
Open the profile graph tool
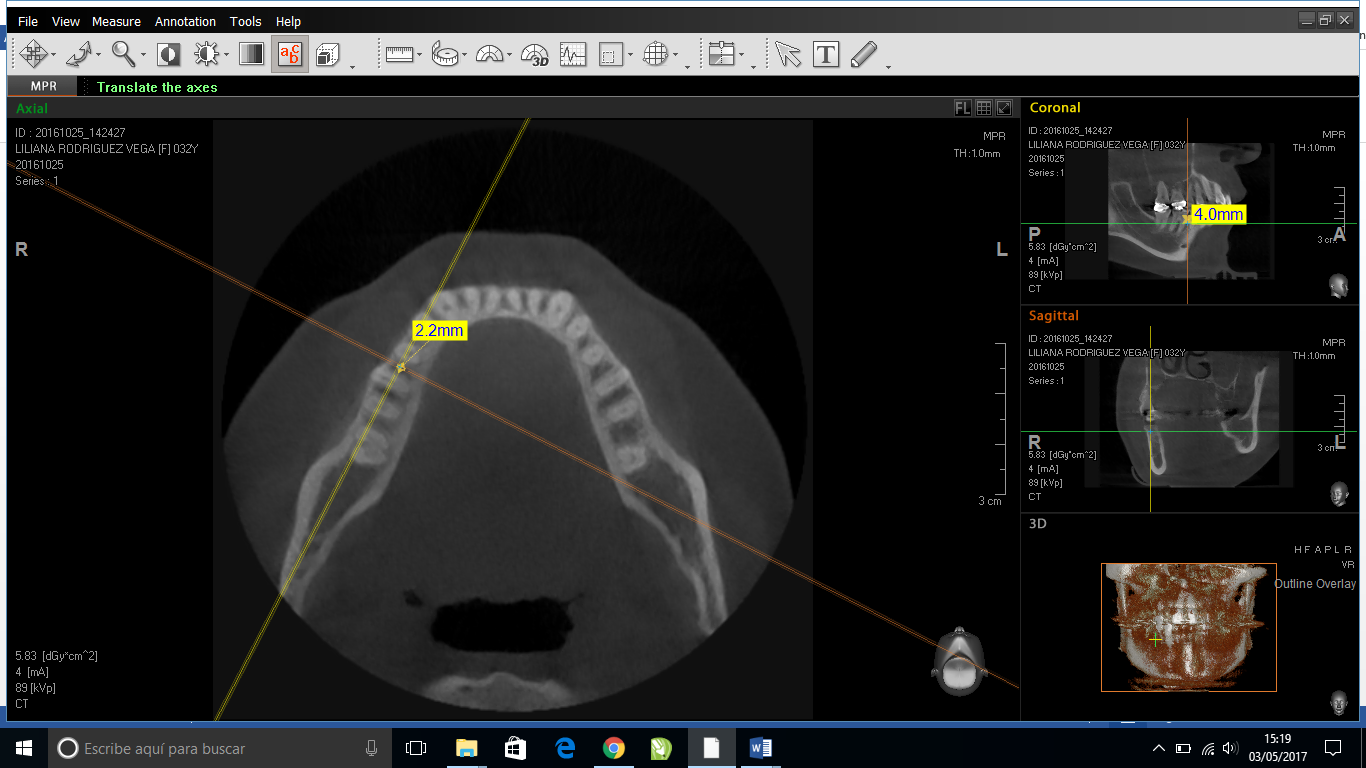point(573,55)
